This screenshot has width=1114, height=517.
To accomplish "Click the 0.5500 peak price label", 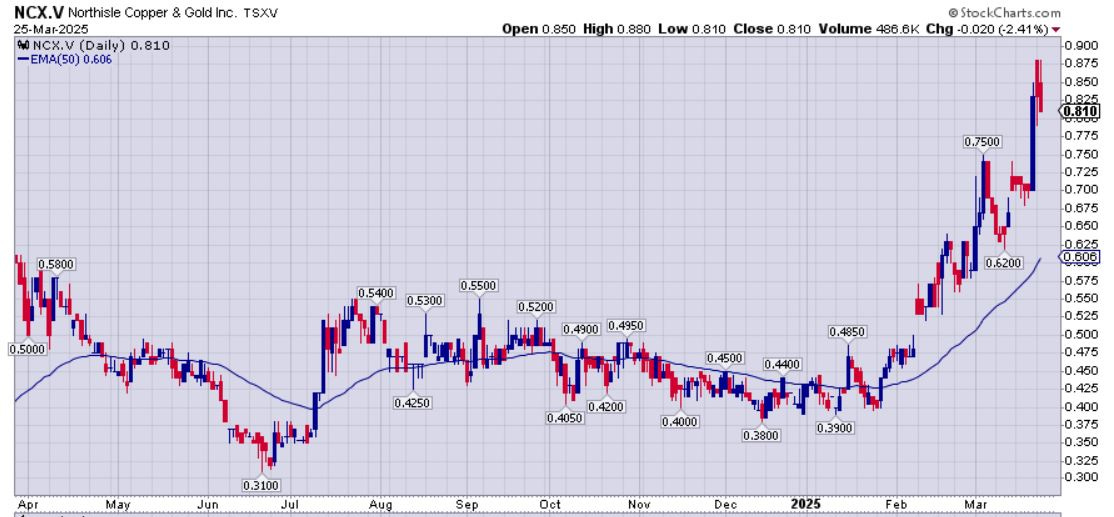I will [480, 285].
